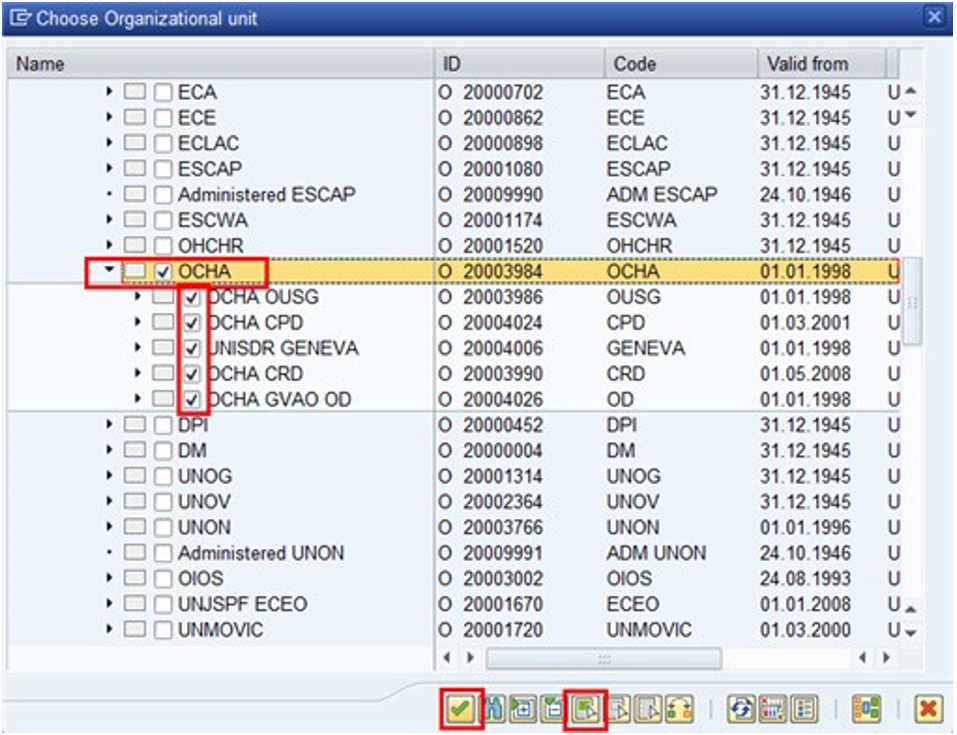Select ID cell 20003984
957x735 pixels.
click(502, 272)
